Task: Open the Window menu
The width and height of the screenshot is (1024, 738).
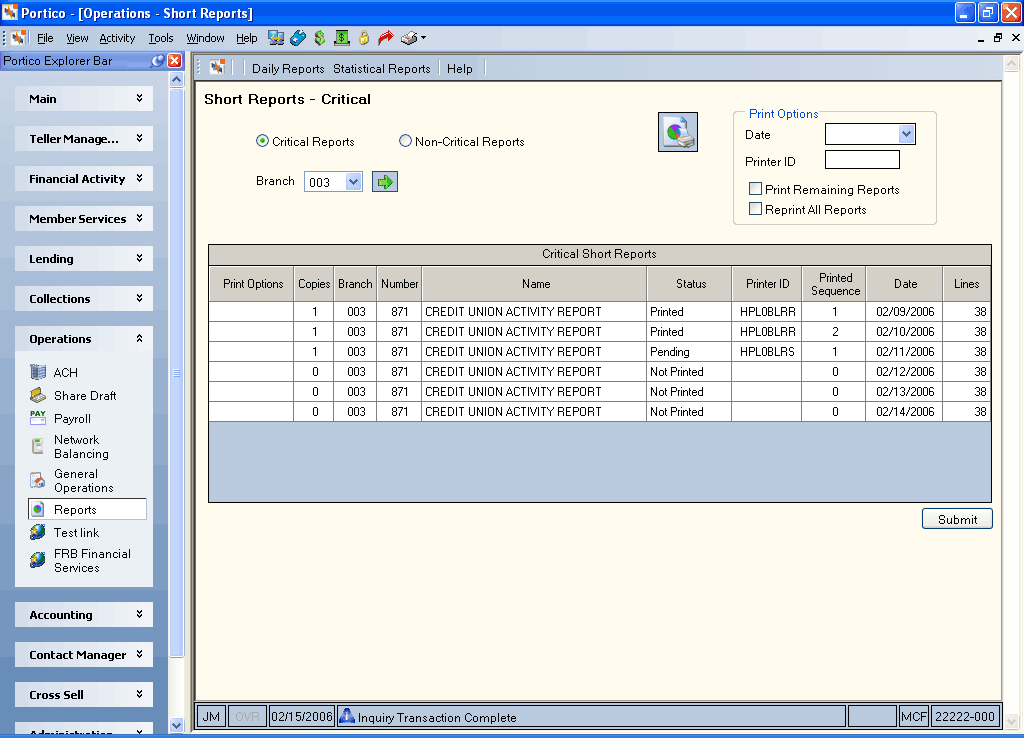Action: [205, 38]
